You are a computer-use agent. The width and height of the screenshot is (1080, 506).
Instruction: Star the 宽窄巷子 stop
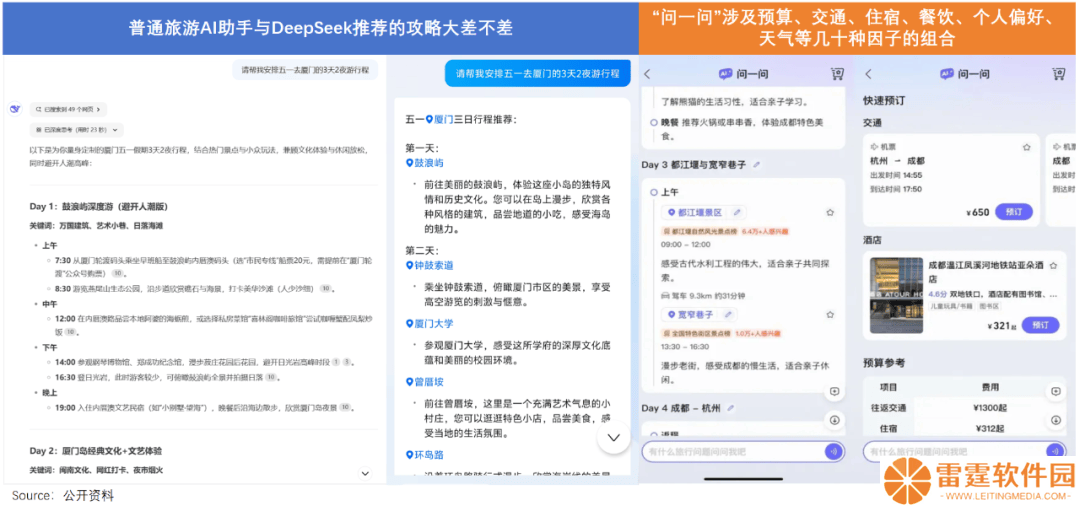[x=830, y=315]
